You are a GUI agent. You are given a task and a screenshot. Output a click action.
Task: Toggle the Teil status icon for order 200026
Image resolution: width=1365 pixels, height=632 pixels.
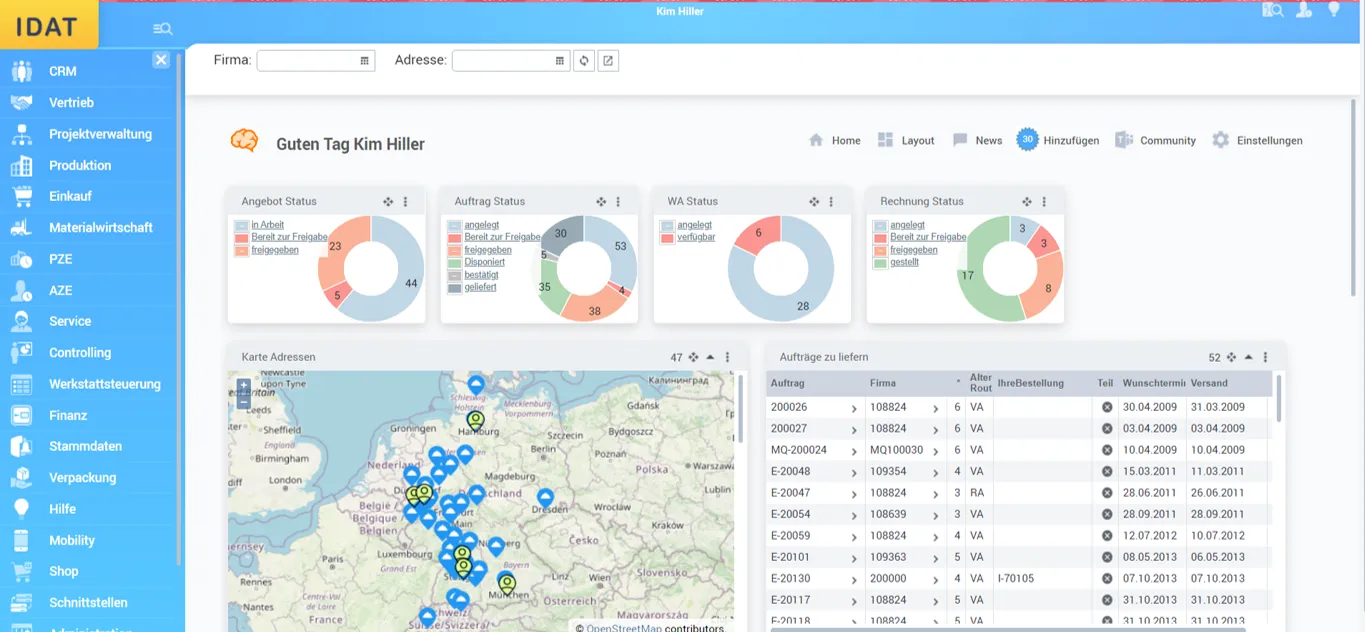[x=1107, y=407]
